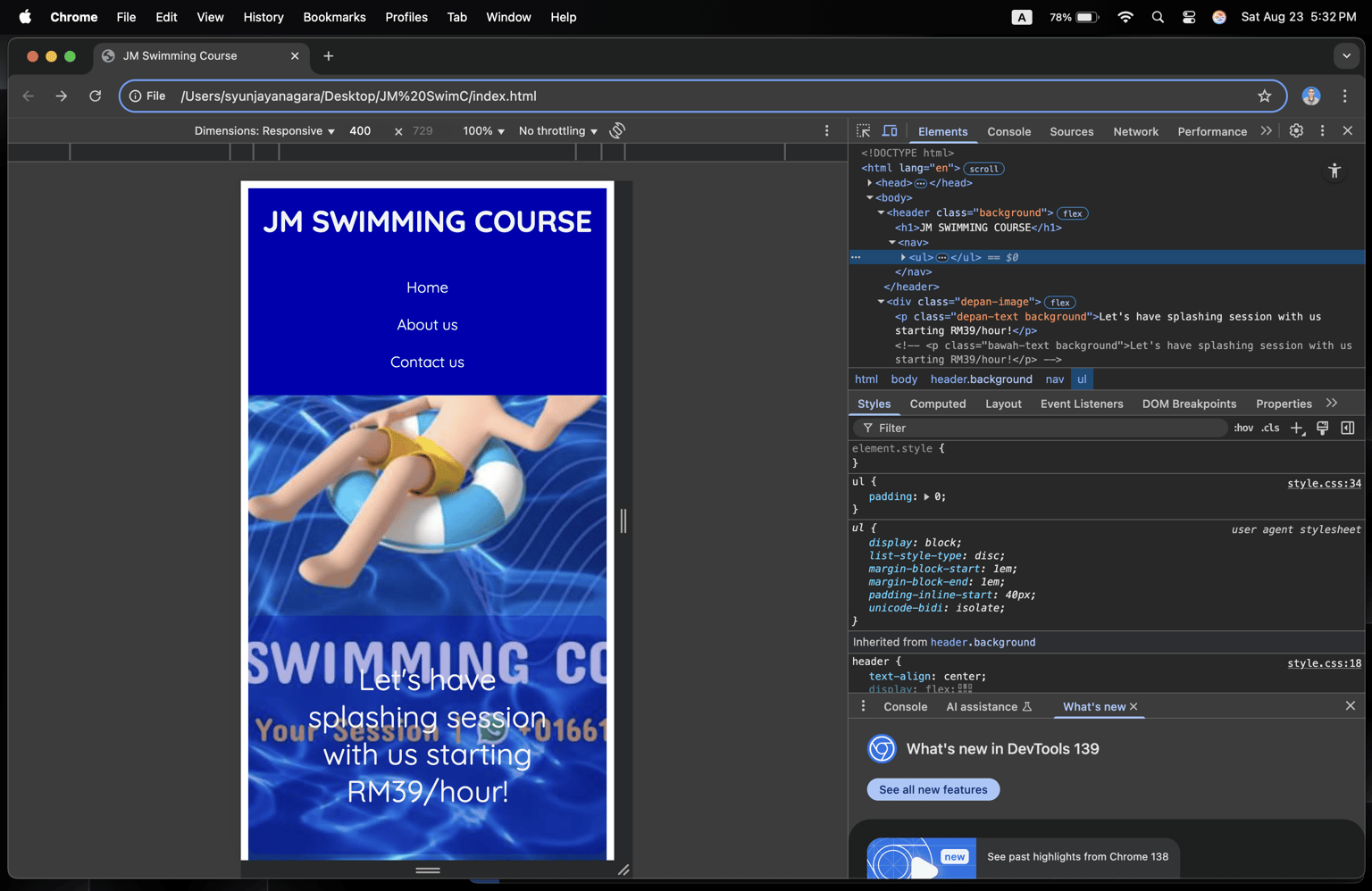1372x891 pixels.
Task: Open macOS Spotlight search
Action: point(1158,17)
